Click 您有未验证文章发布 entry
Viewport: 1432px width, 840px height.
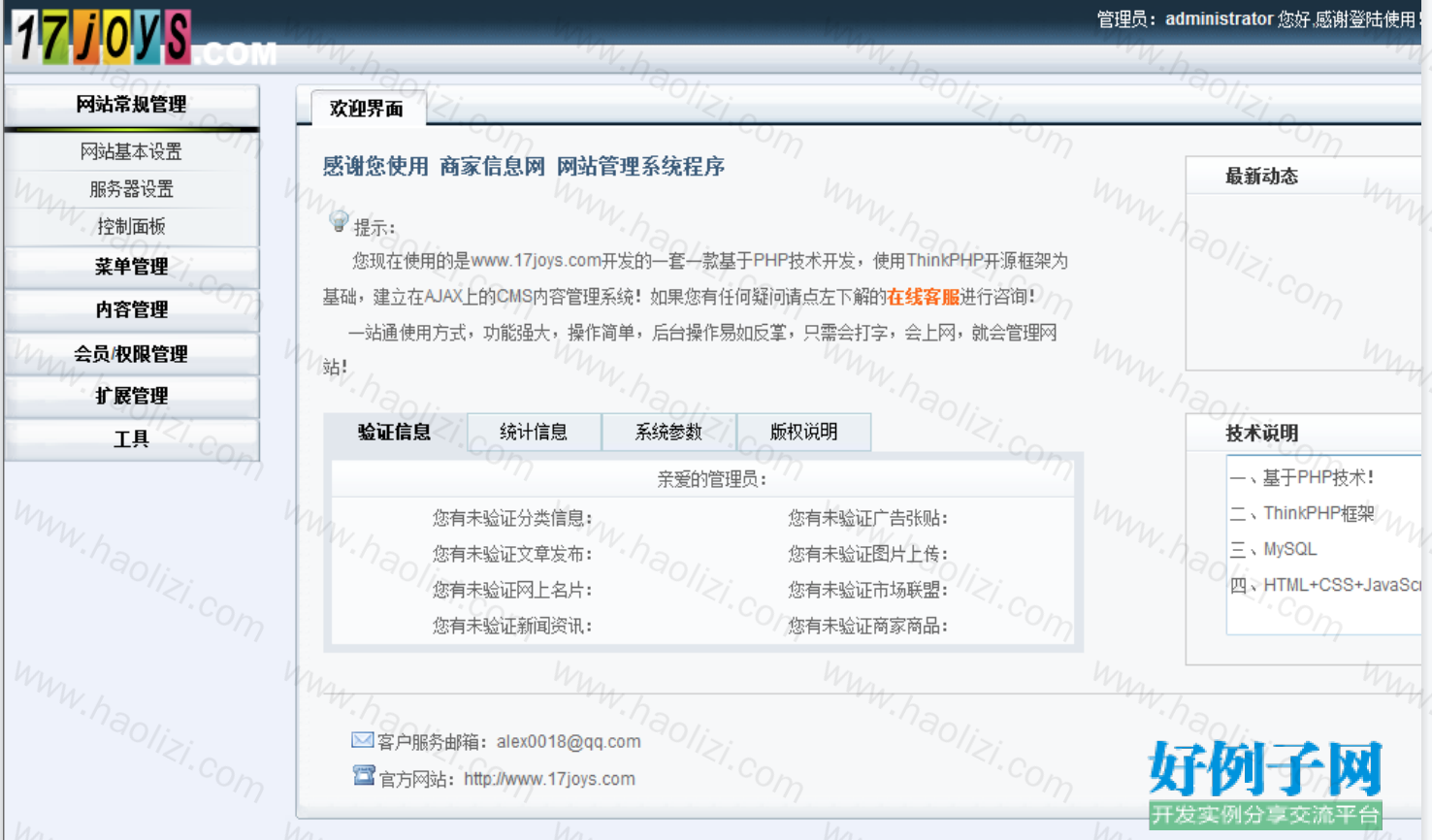click(512, 554)
